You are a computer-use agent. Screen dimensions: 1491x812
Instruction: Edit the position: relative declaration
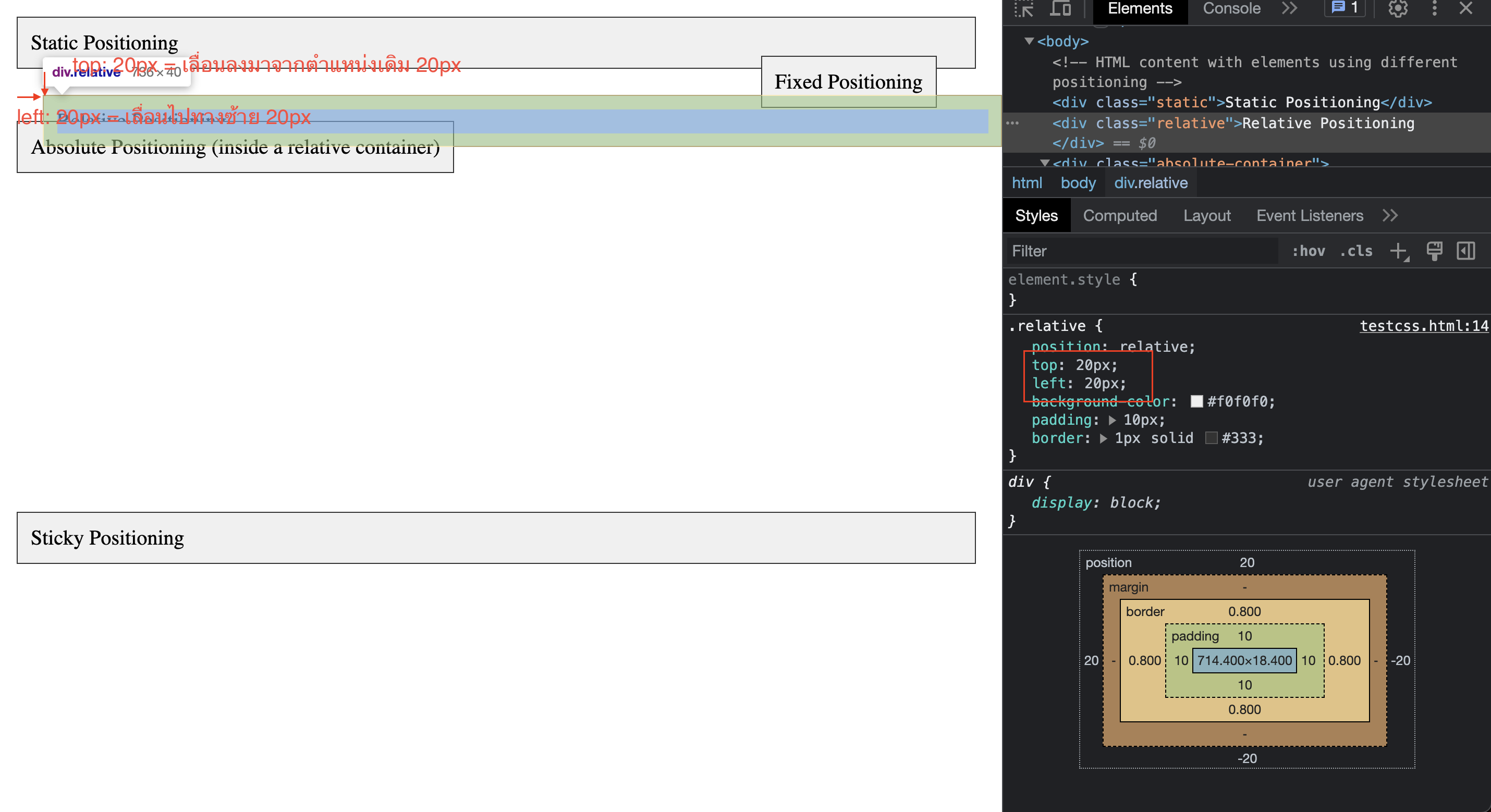1113,347
